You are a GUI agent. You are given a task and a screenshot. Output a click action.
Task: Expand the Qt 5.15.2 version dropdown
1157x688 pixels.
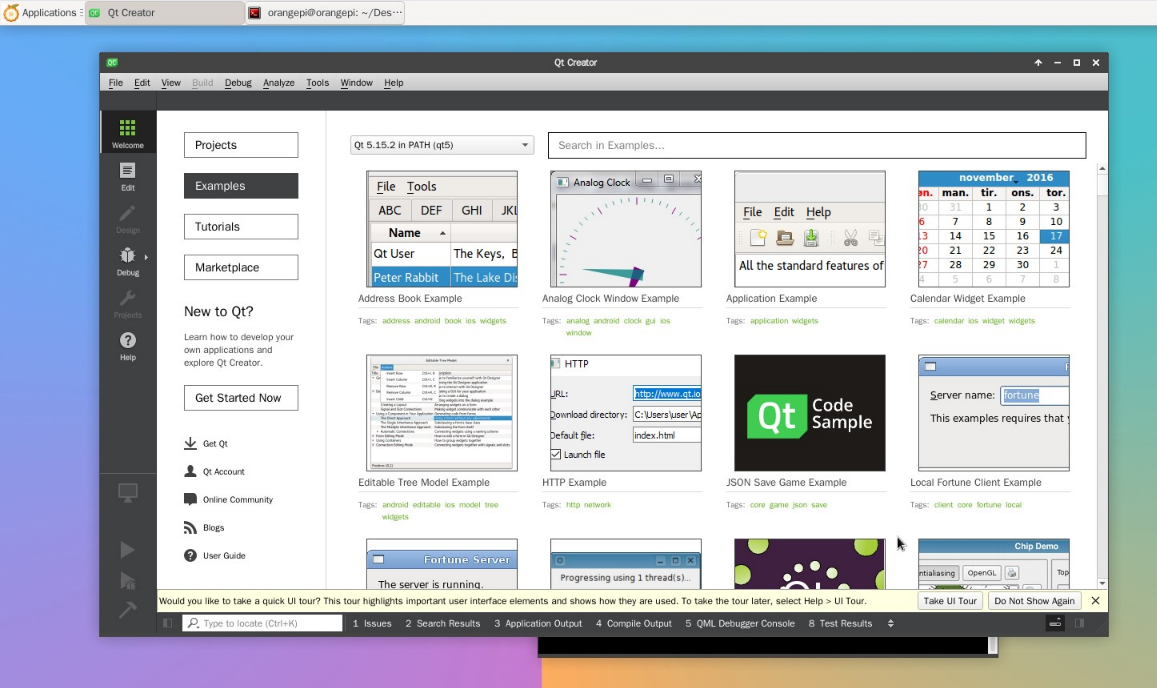[442, 145]
